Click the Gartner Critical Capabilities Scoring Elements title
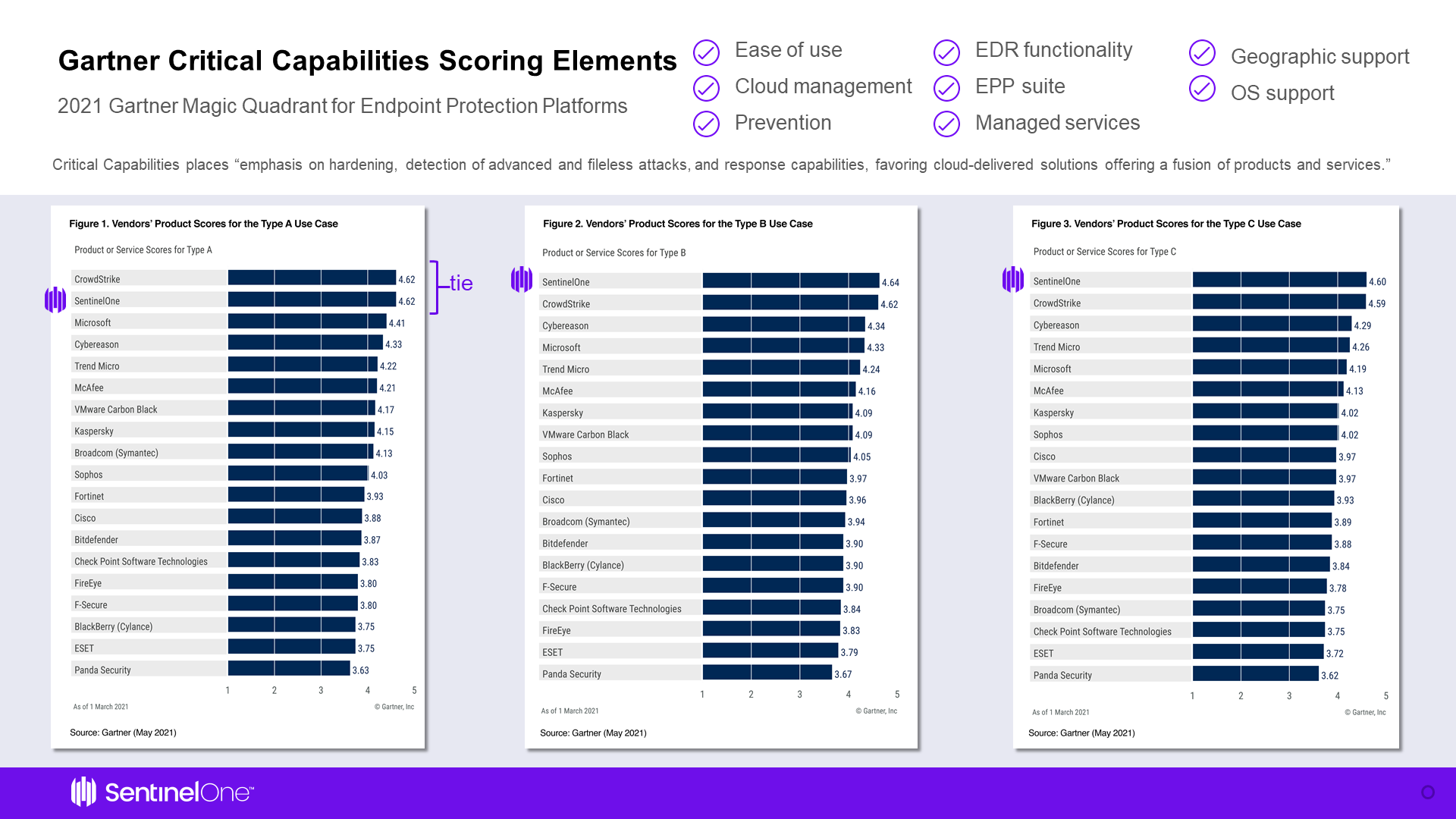Screen dimensions: 1456x819 point(367,61)
